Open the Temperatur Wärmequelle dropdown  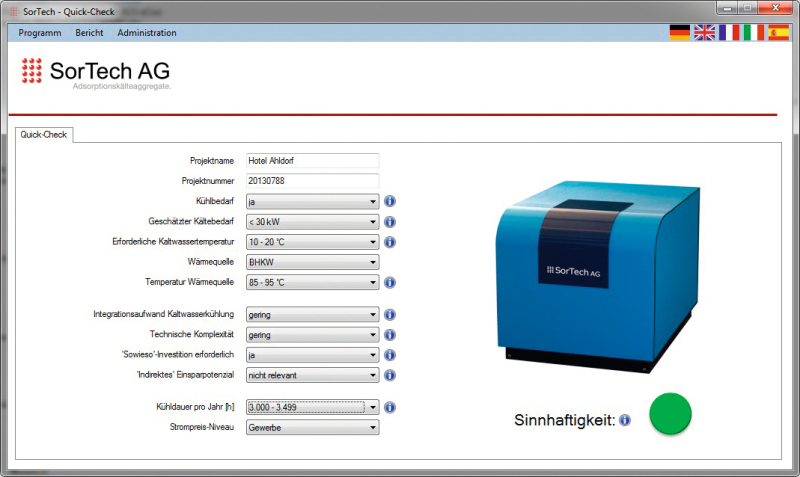(x=312, y=282)
